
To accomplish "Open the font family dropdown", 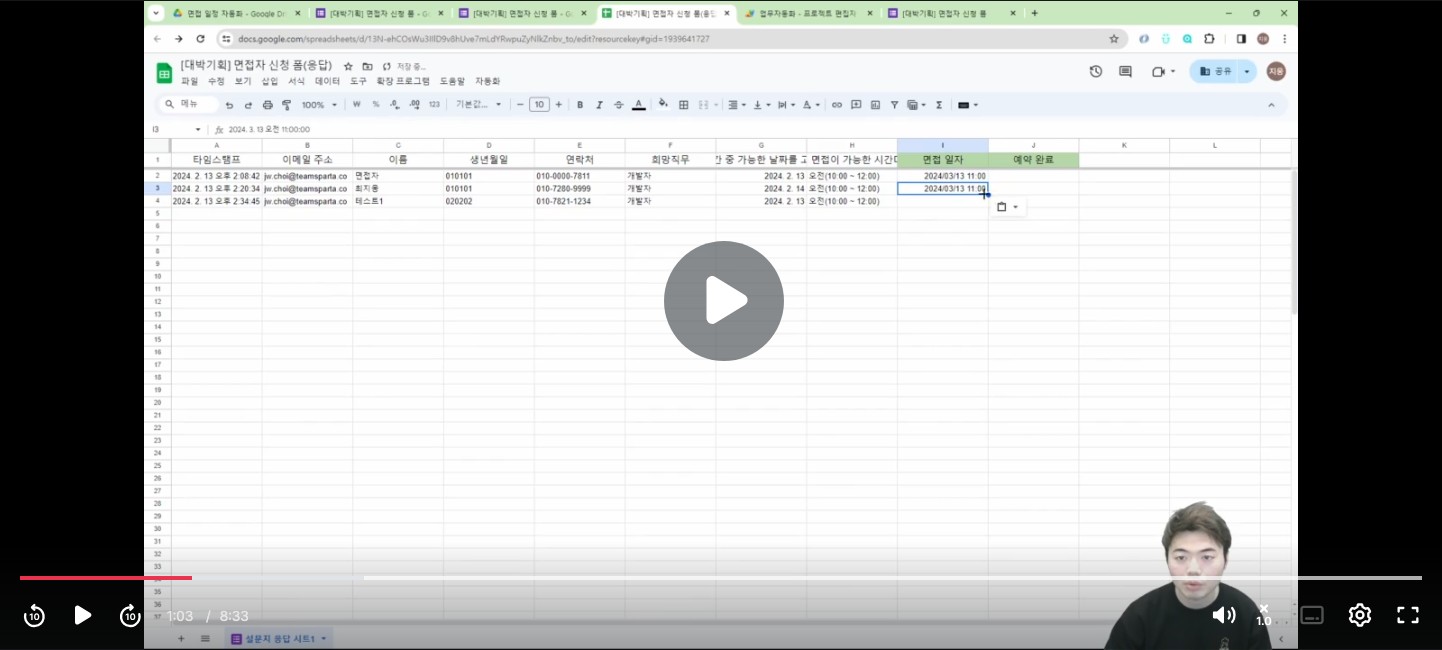I will point(479,105).
